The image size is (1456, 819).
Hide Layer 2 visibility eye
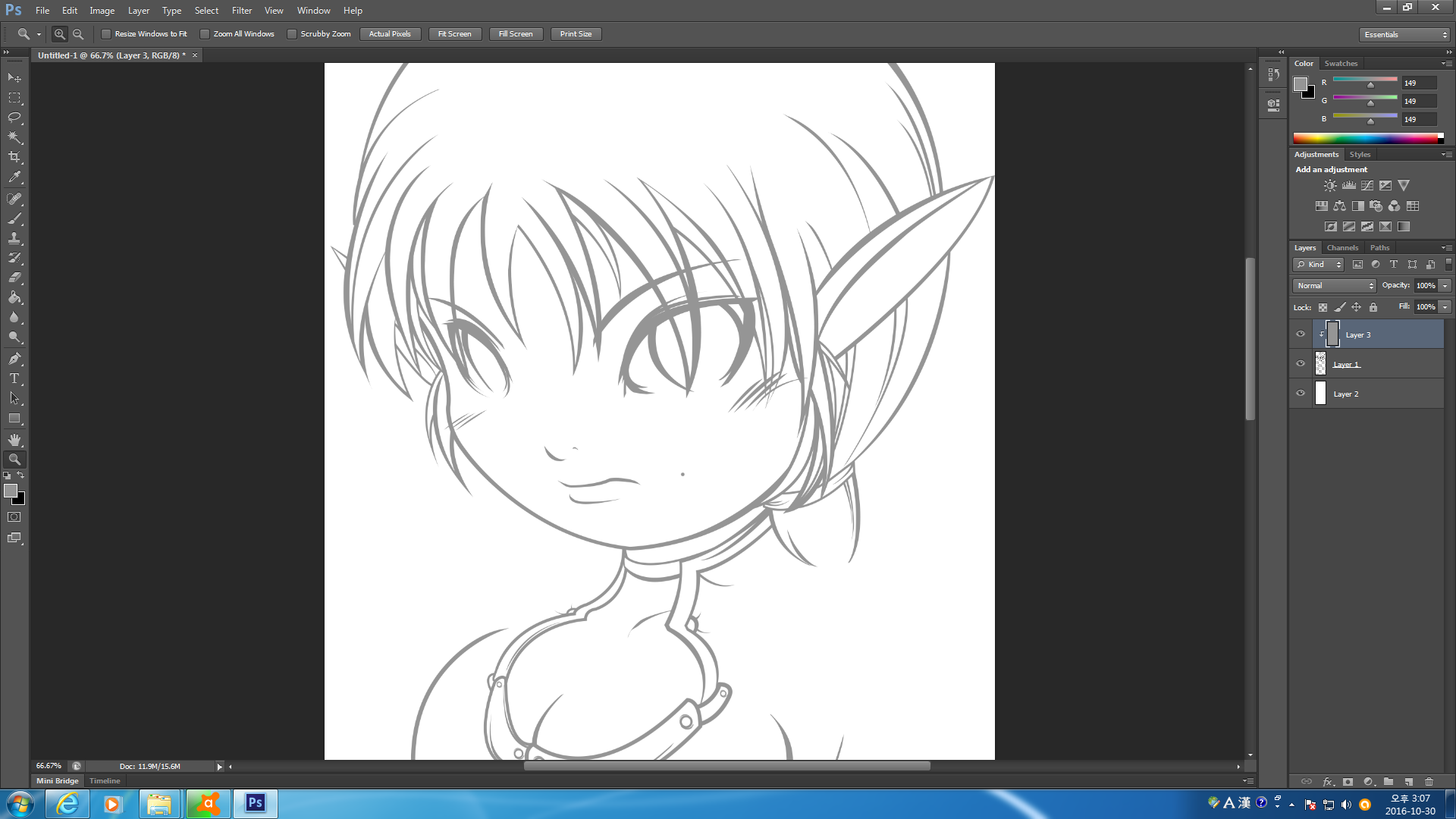1301,394
